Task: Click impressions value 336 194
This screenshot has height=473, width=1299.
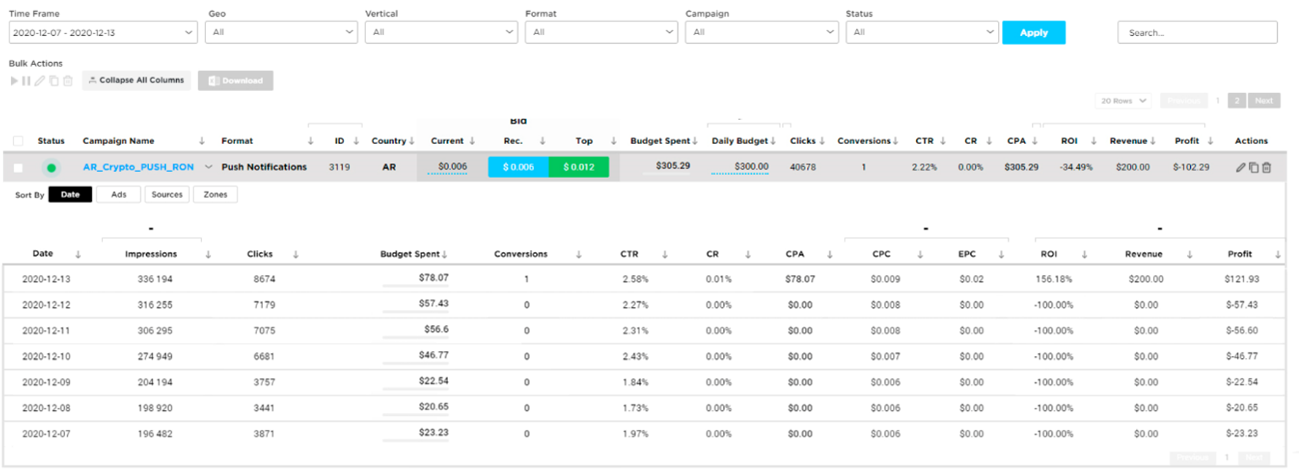Action: (157, 279)
